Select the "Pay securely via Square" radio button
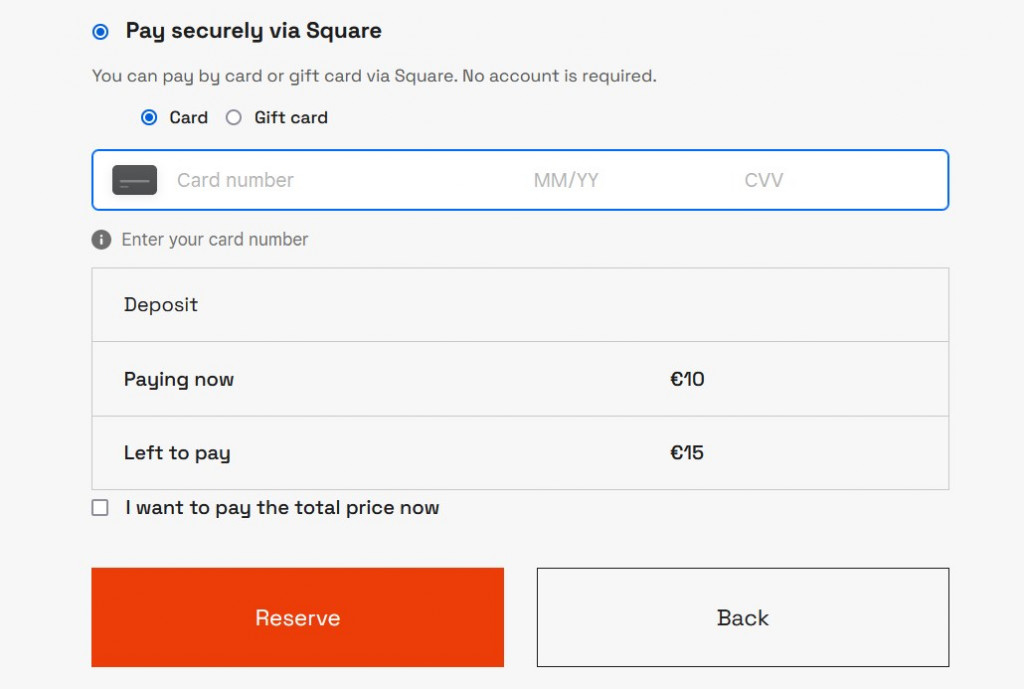The image size is (1024, 689). (x=100, y=31)
